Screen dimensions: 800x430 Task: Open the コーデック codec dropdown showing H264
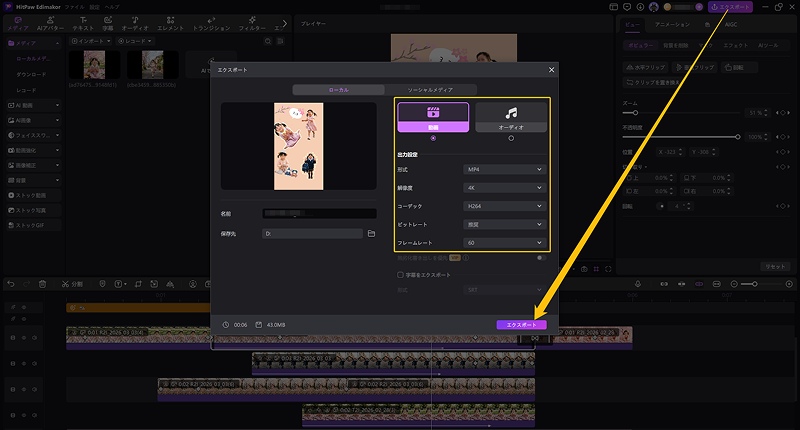(x=504, y=206)
